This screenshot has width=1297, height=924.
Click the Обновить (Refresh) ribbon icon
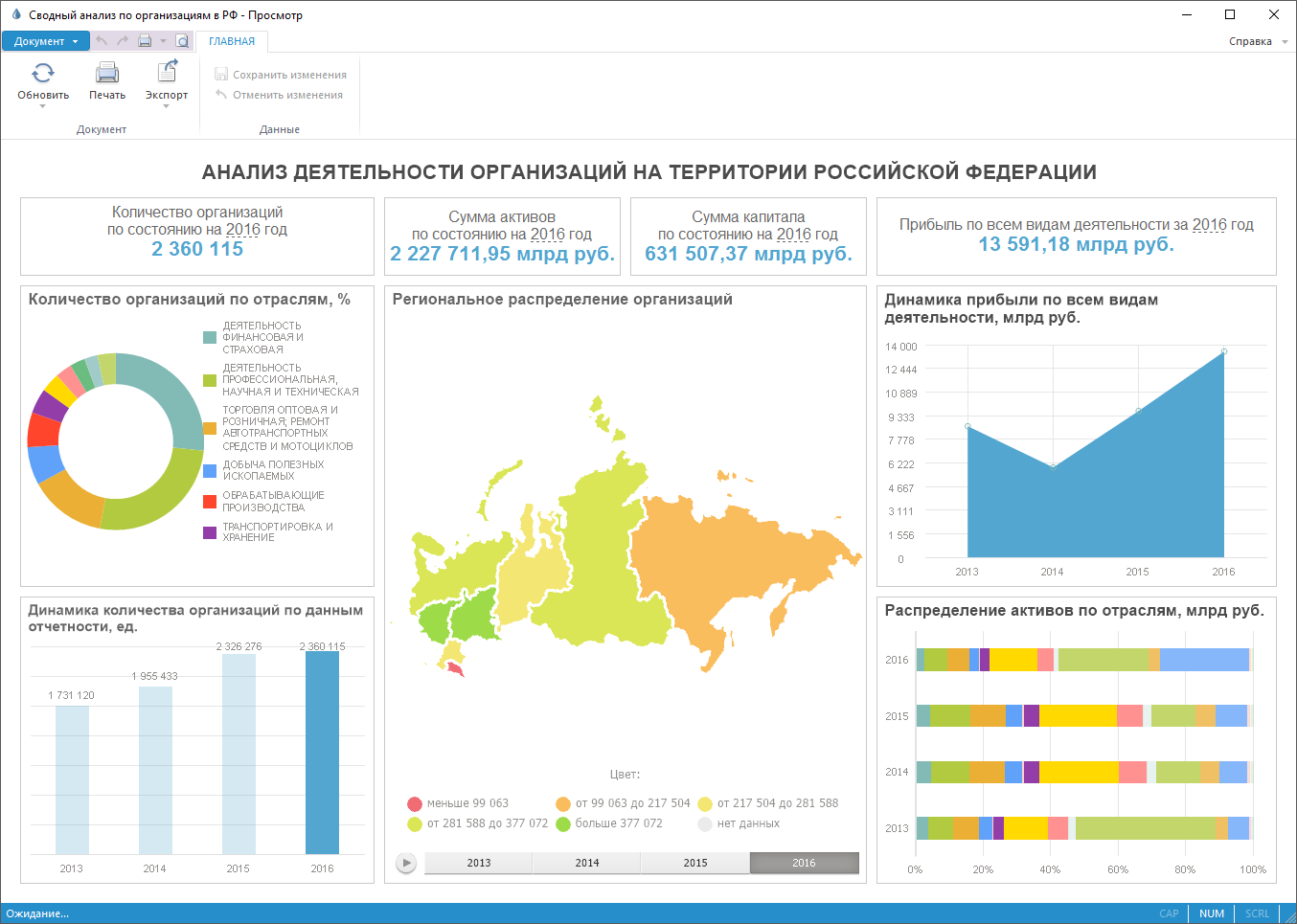tap(43, 73)
